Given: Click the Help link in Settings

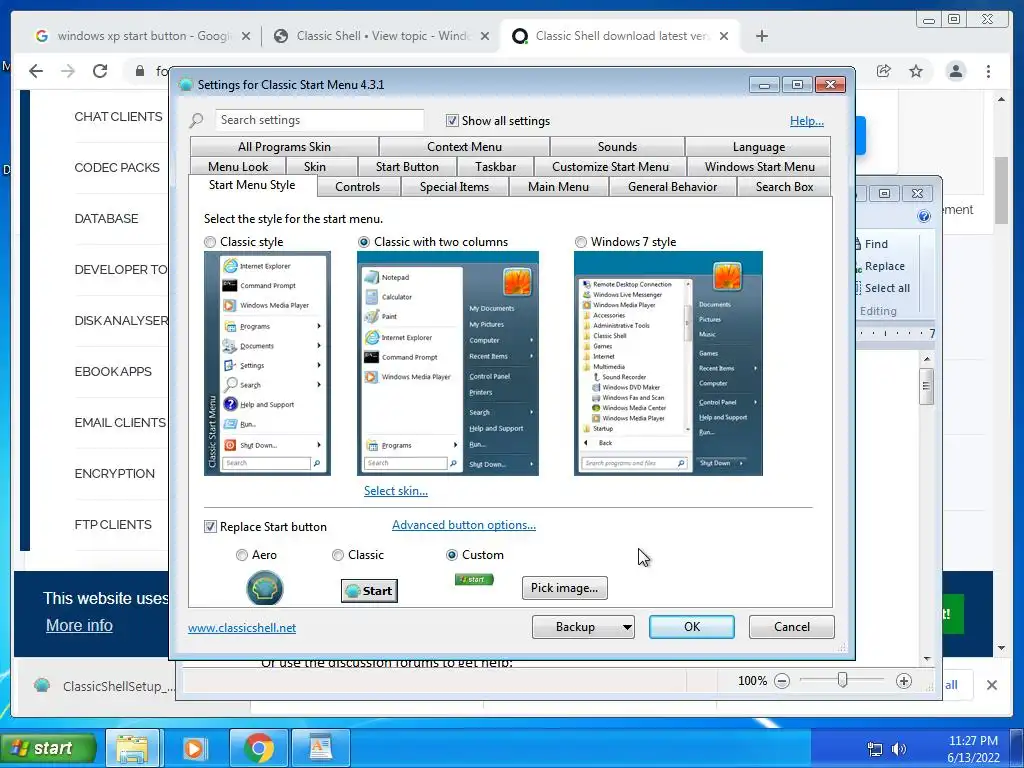Looking at the screenshot, I should [807, 121].
